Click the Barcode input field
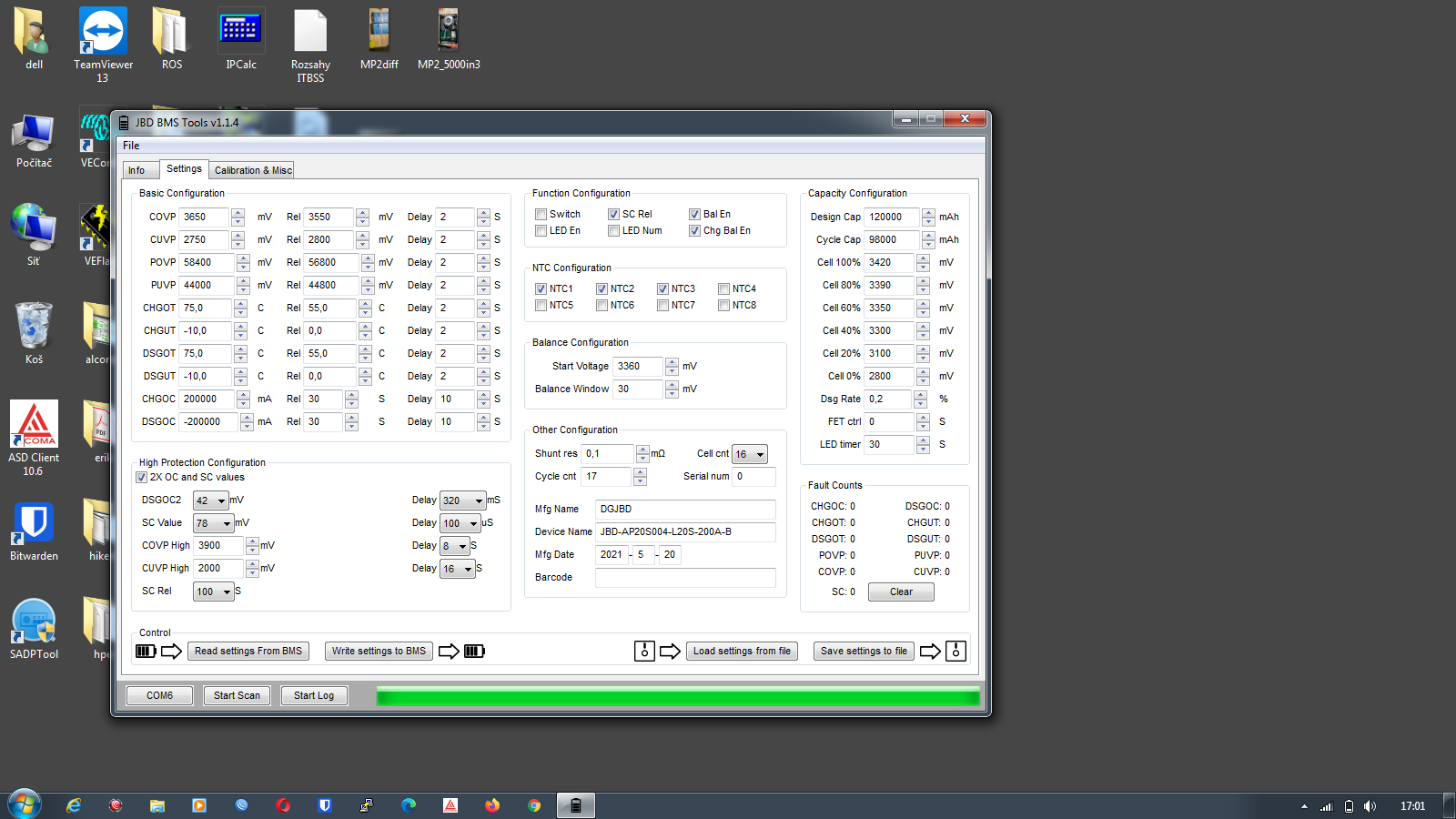Screen dimensions: 1456x819 point(684,578)
